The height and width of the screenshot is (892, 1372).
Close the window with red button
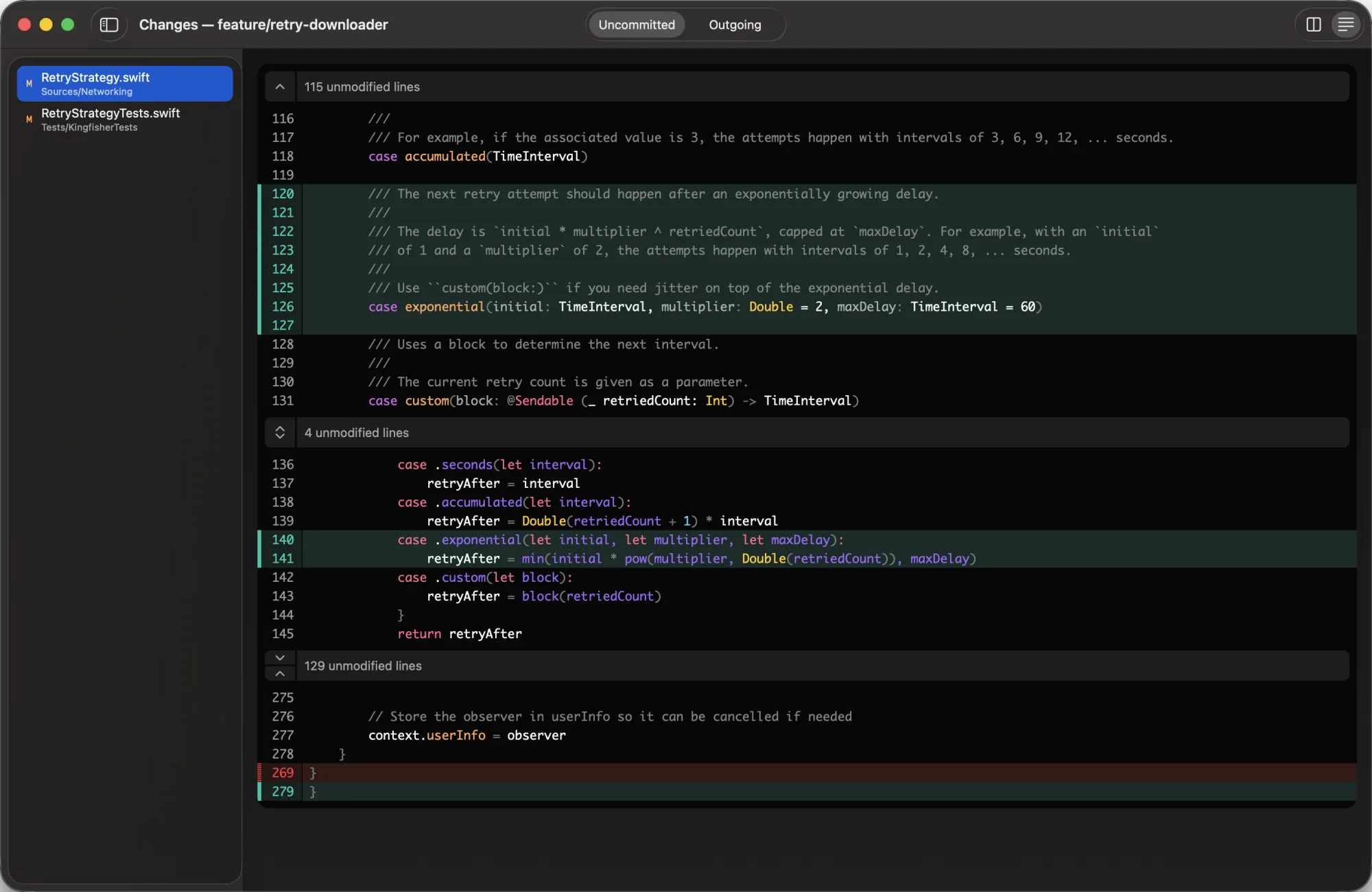(x=24, y=25)
